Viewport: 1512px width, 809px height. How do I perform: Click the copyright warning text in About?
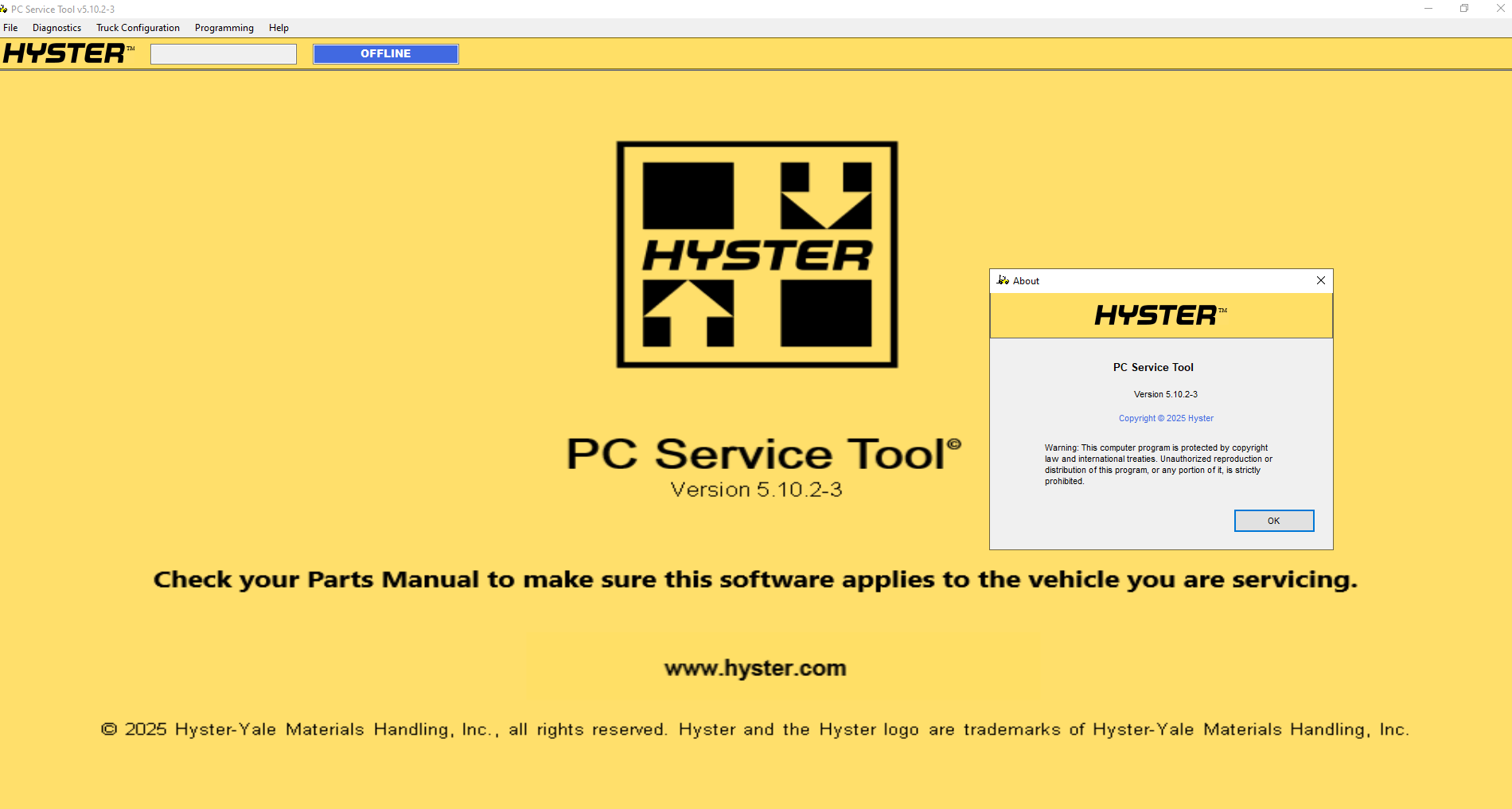click(x=1158, y=464)
